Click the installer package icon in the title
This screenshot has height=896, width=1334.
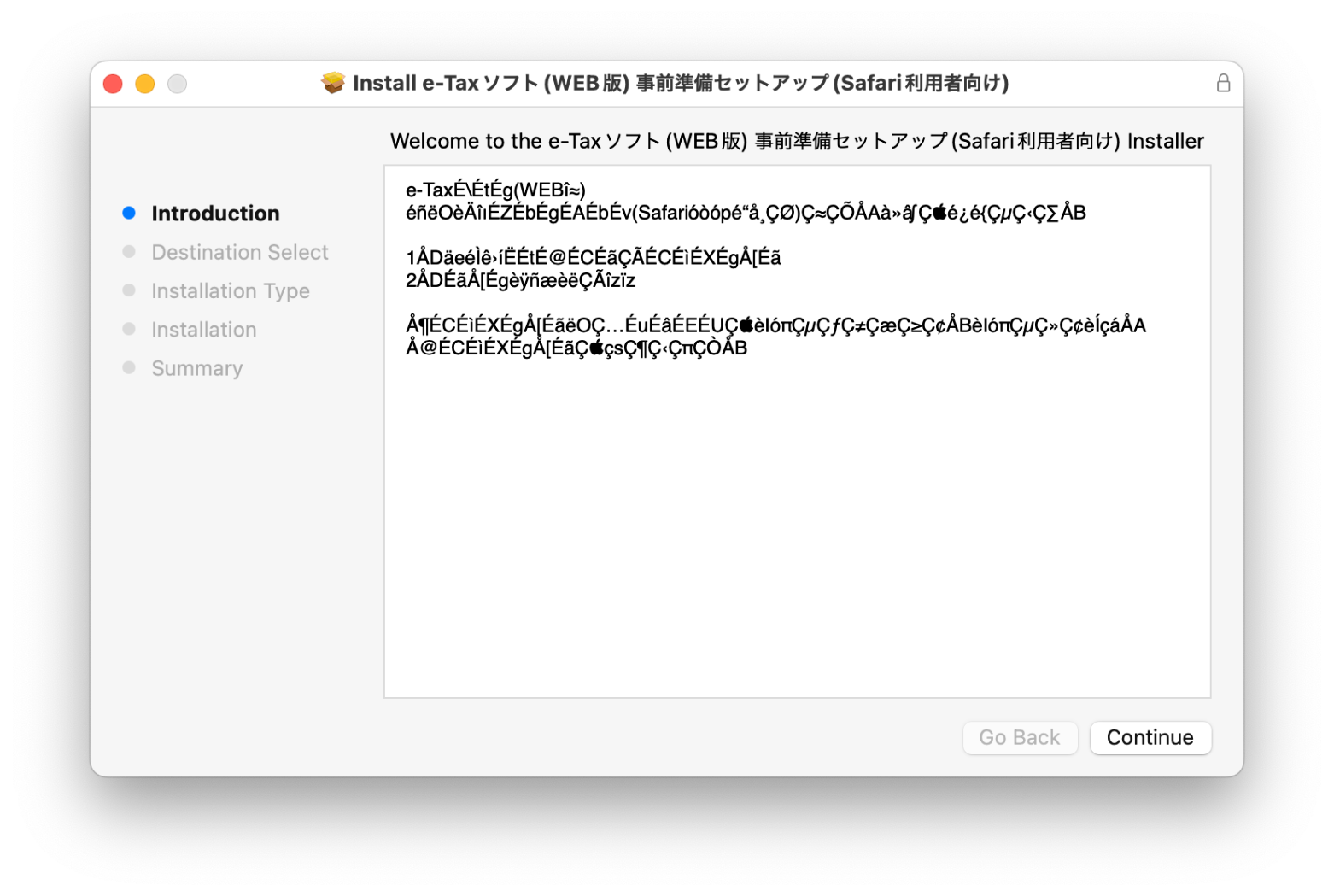click(333, 83)
